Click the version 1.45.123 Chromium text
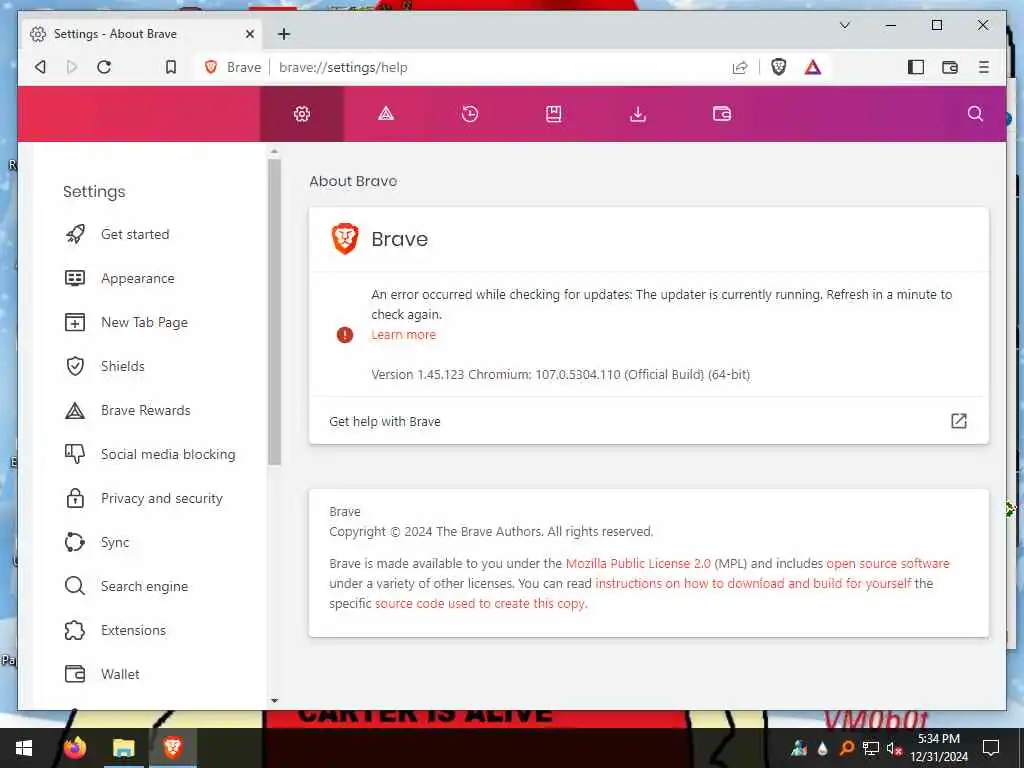 (x=560, y=374)
